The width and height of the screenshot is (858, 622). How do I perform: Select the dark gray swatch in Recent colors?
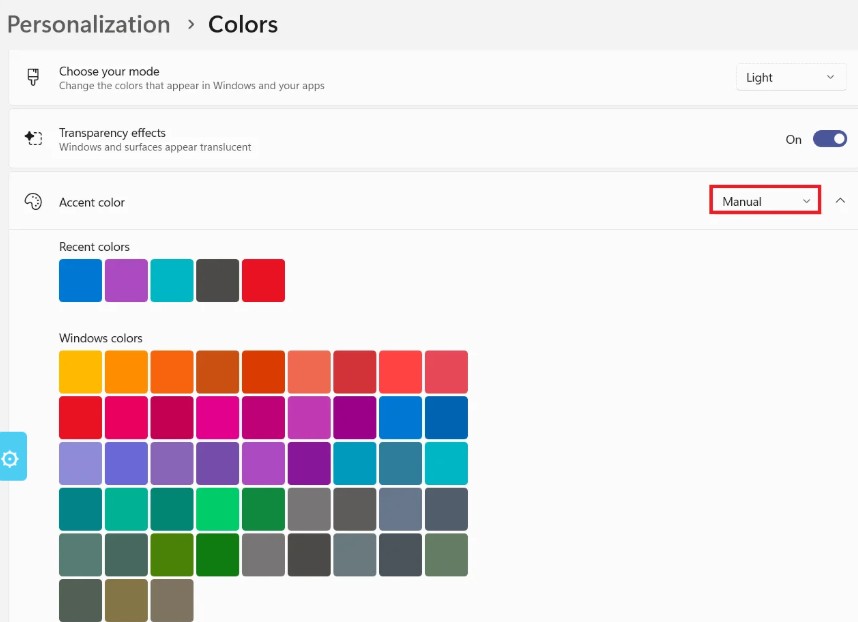coord(217,280)
